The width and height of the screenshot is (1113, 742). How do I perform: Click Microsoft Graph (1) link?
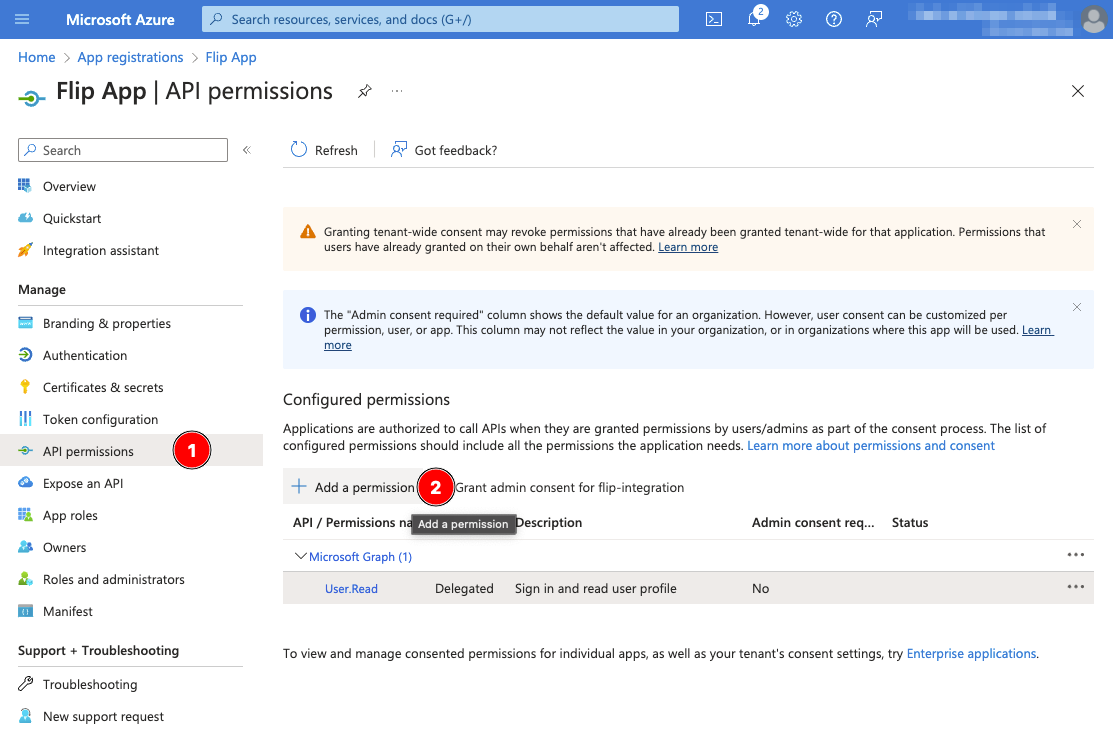(361, 557)
